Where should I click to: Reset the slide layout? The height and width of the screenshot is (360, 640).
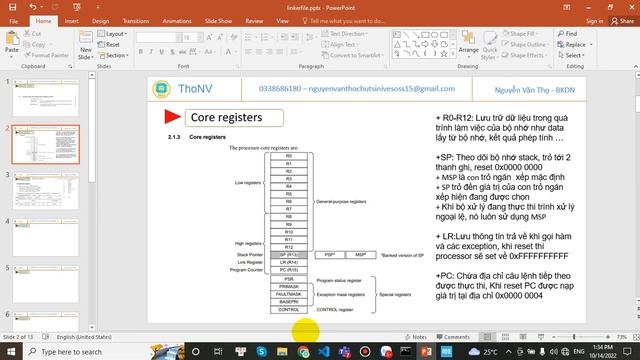tap(109, 44)
